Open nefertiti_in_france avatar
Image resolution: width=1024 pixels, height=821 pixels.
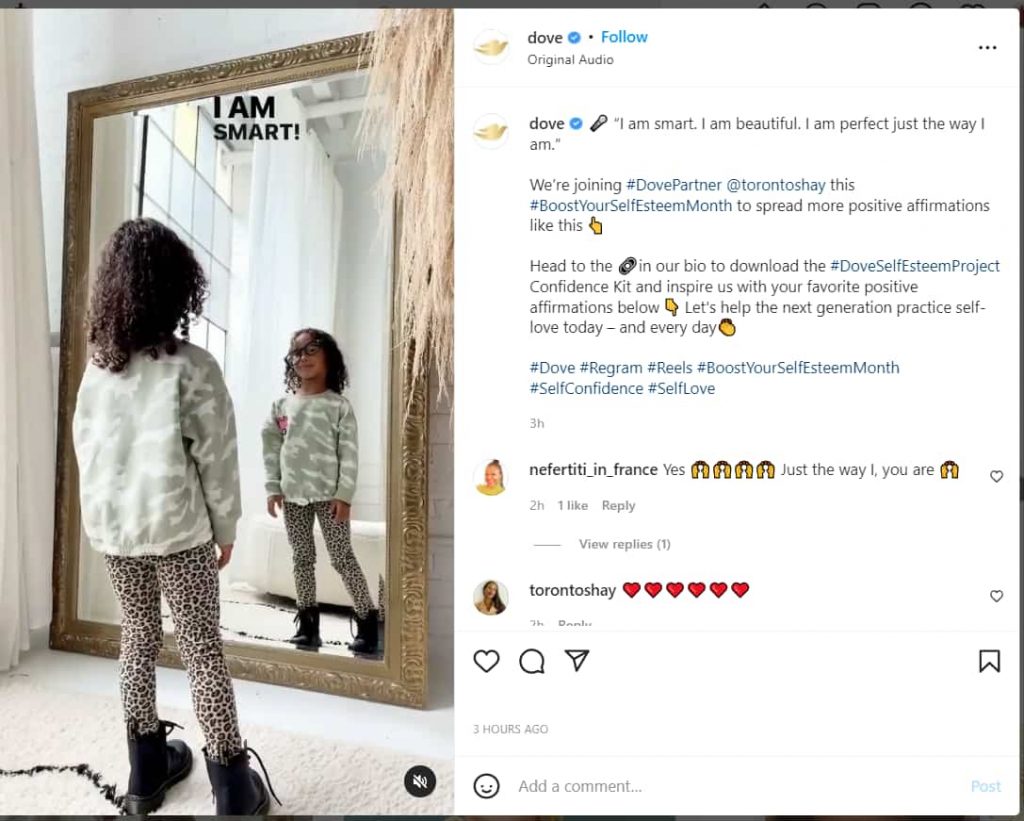pyautogui.click(x=491, y=477)
